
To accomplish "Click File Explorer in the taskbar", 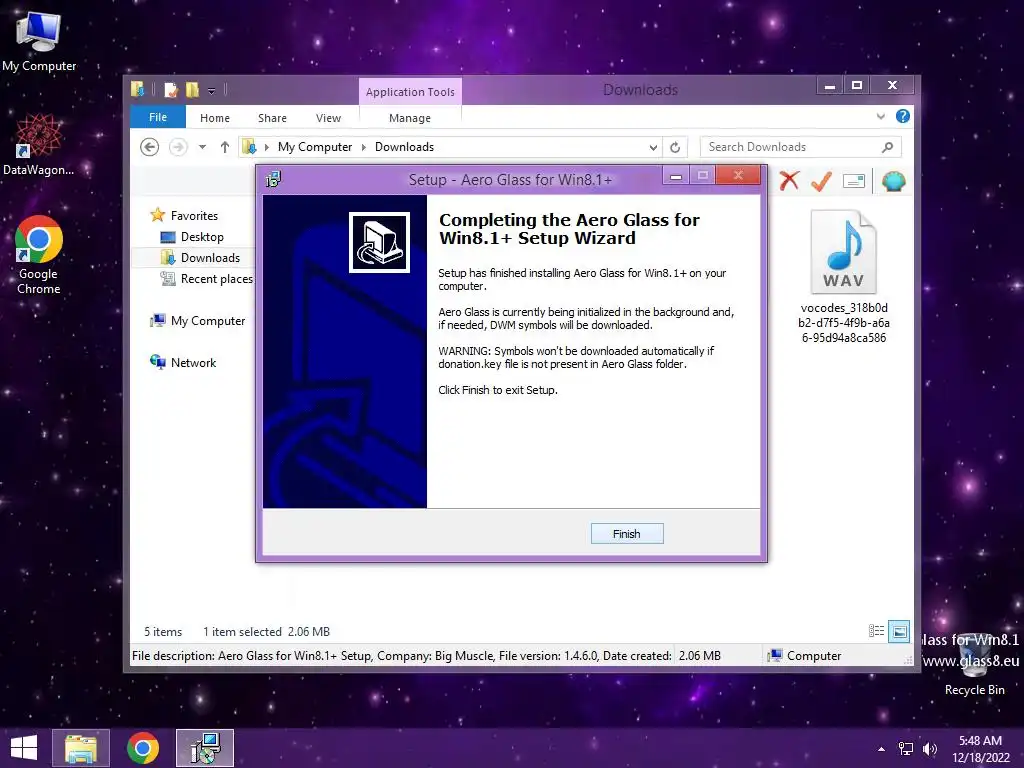I will pos(80,748).
